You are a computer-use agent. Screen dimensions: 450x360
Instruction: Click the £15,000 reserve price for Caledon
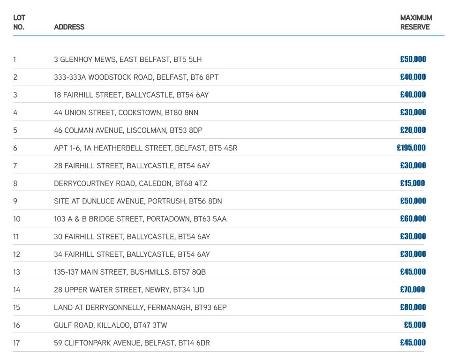pos(413,183)
